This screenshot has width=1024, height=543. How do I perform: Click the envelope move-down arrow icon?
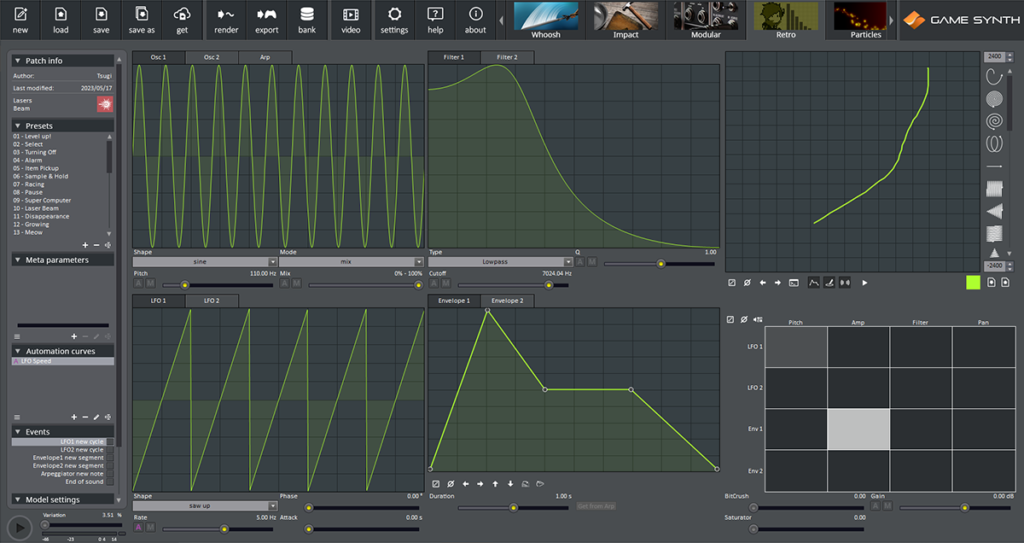point(510,484)
